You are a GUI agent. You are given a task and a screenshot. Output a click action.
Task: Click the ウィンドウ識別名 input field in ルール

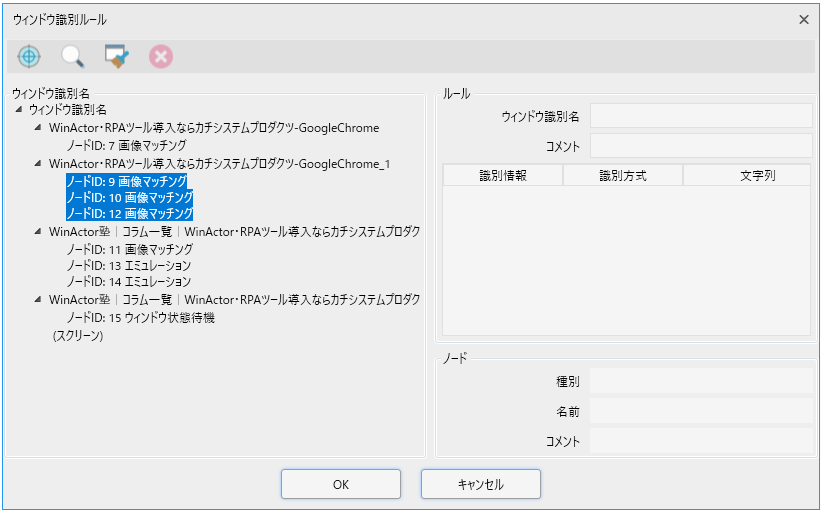coord(700,117)
